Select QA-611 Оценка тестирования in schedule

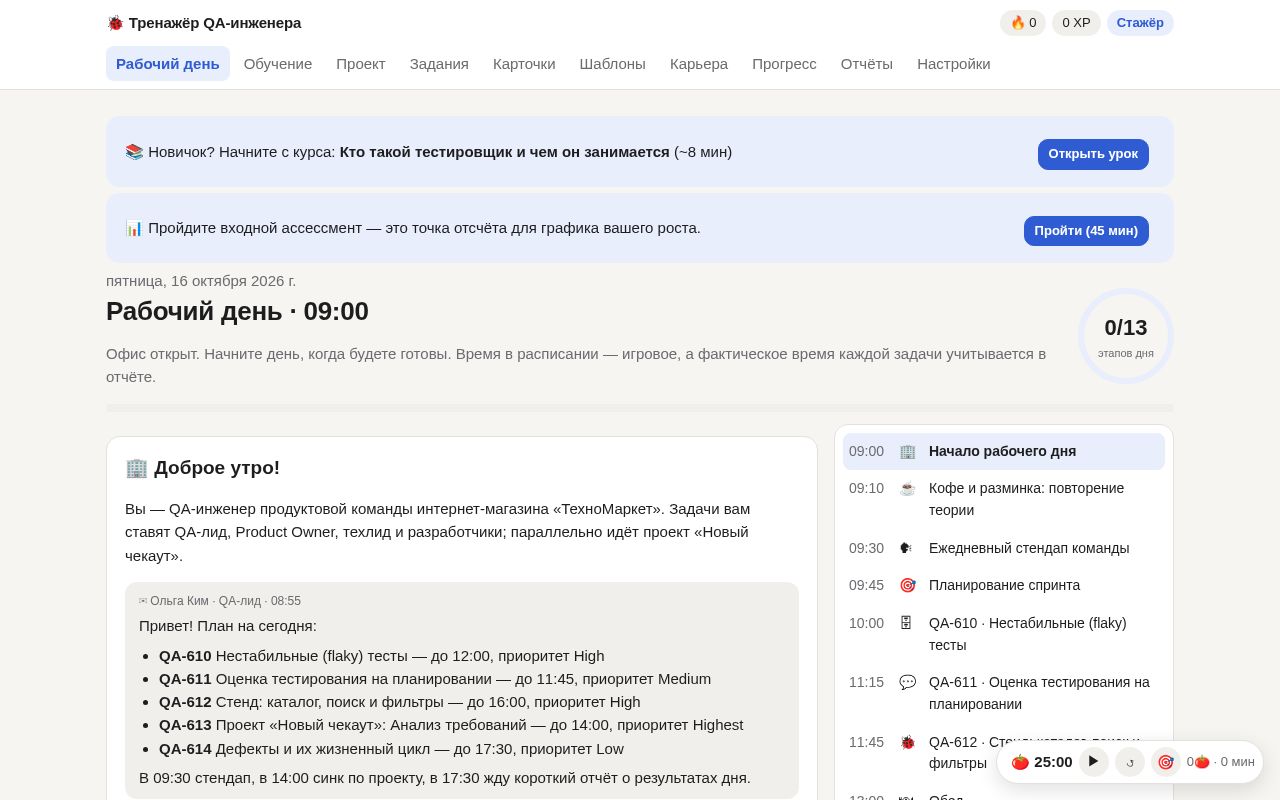[1004, 693]
